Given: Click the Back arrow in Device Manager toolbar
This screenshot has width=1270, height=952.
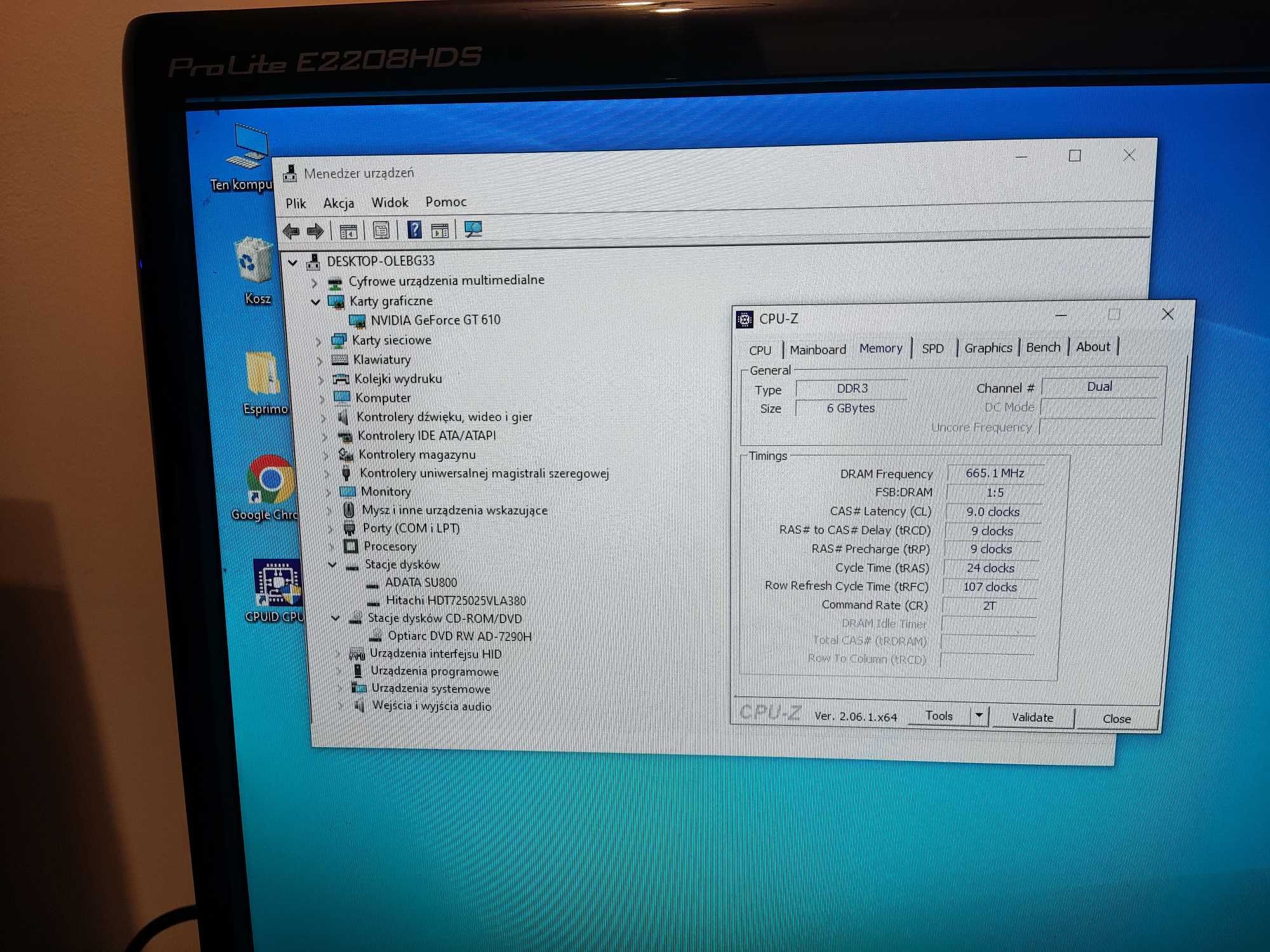Looking at the screenshot, I should coord(291,232).
